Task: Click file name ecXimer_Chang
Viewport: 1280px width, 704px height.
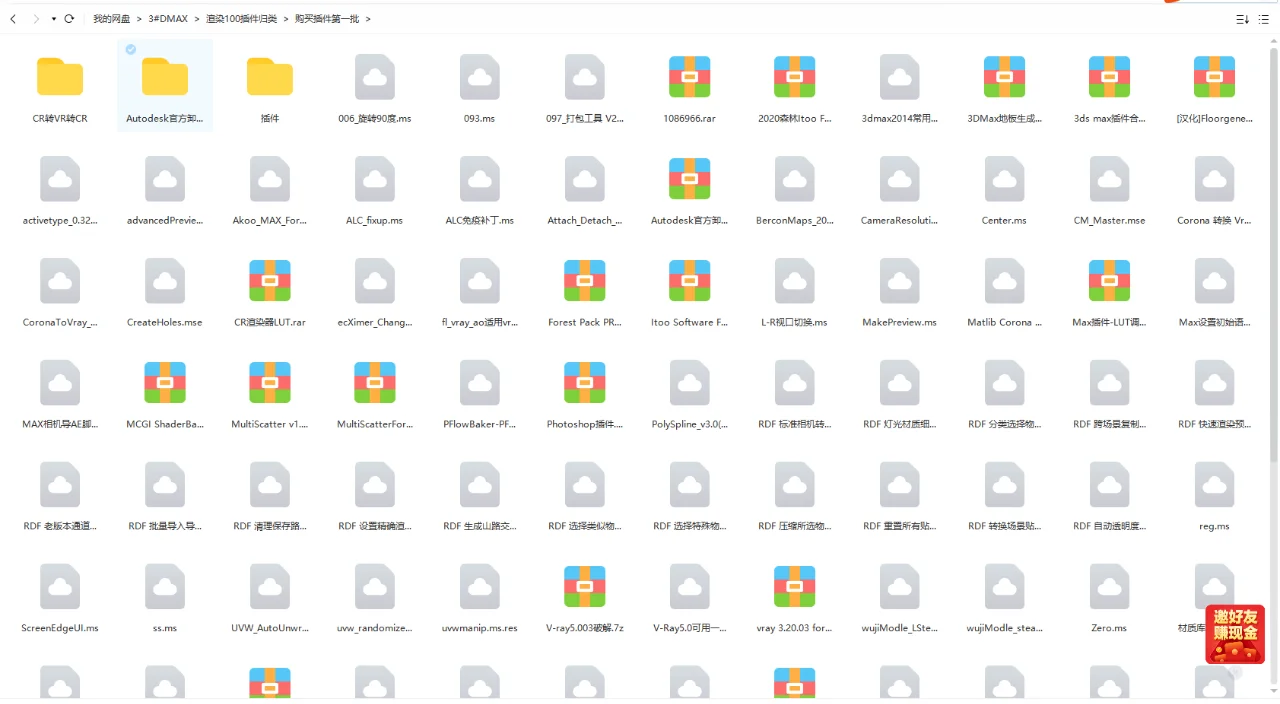Action: (x=375, y=322)
